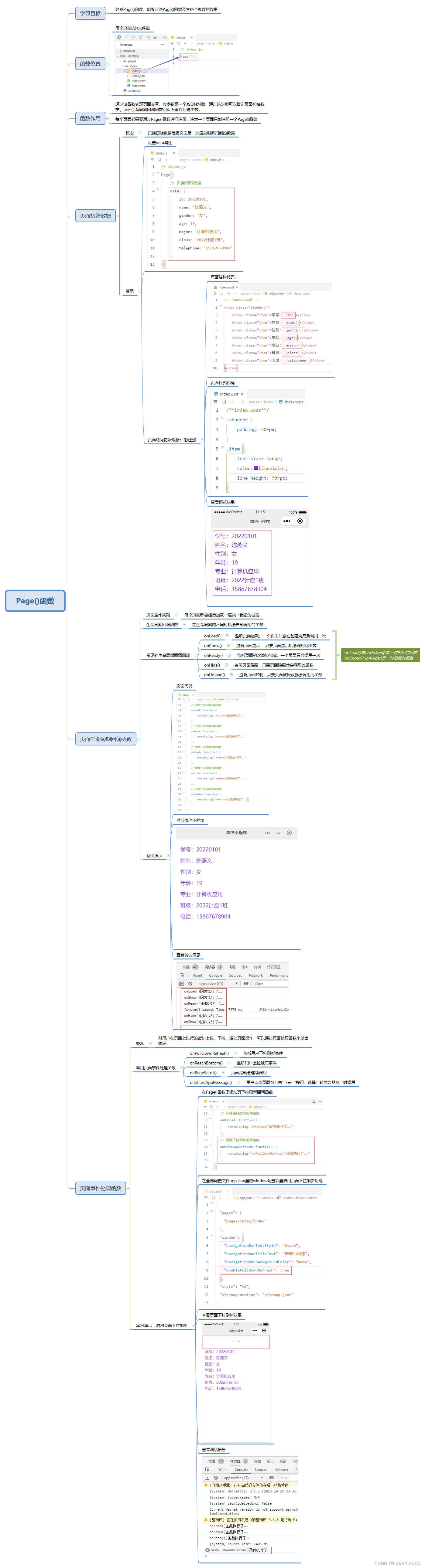This screenshot has width=425, height=1568.
Task: Open the Network tab in the appservice (#7) panel
Action: [281, 1469]
